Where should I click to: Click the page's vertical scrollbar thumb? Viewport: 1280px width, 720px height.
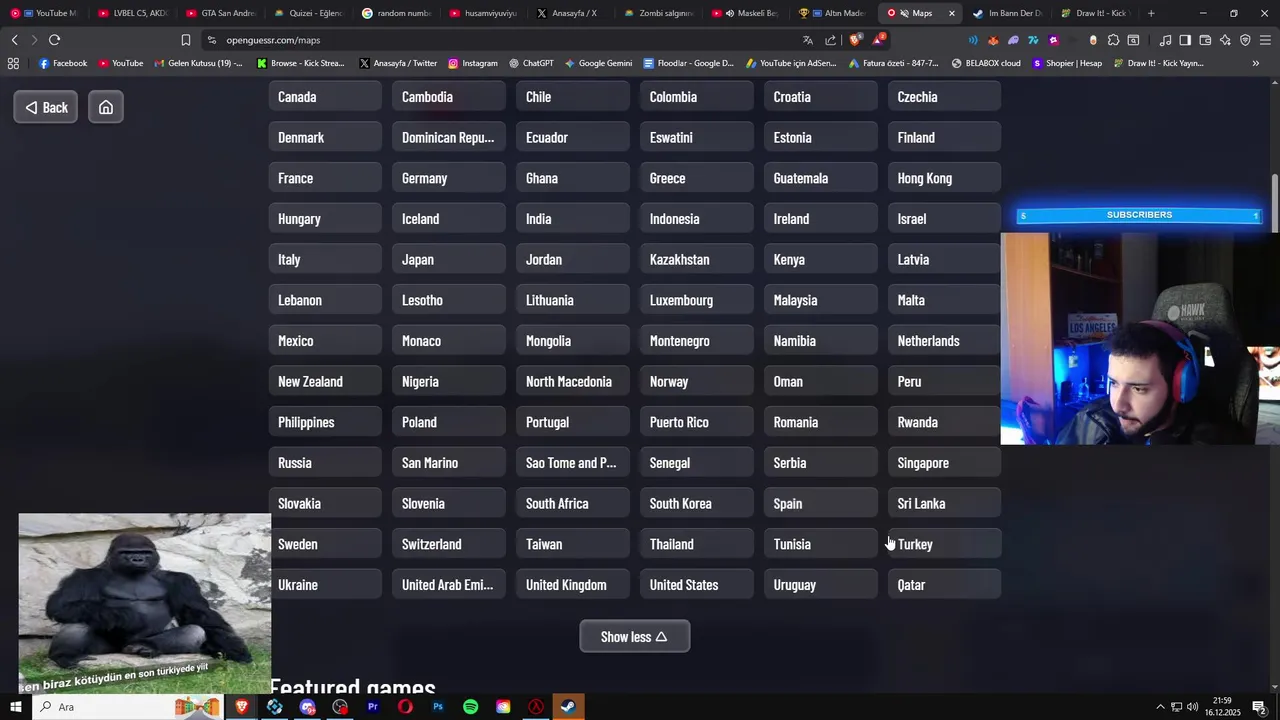[x=1275, y=205]
